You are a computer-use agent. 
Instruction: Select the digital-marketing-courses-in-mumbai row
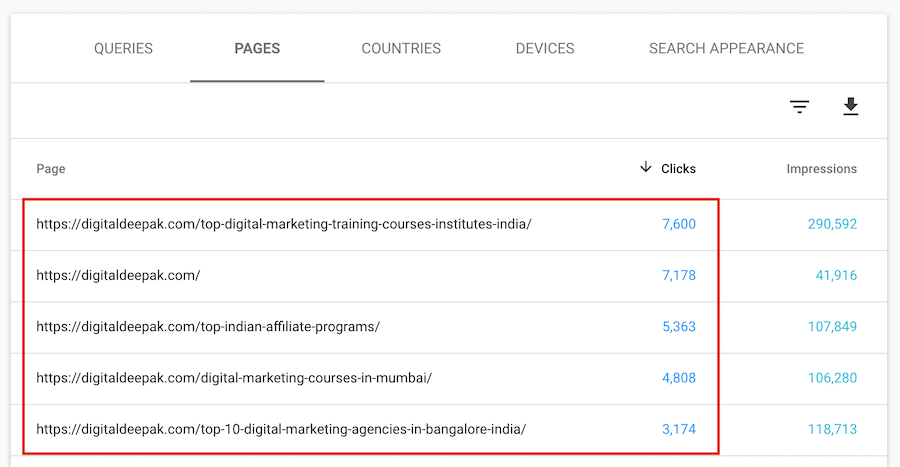[x=449, y=379]
